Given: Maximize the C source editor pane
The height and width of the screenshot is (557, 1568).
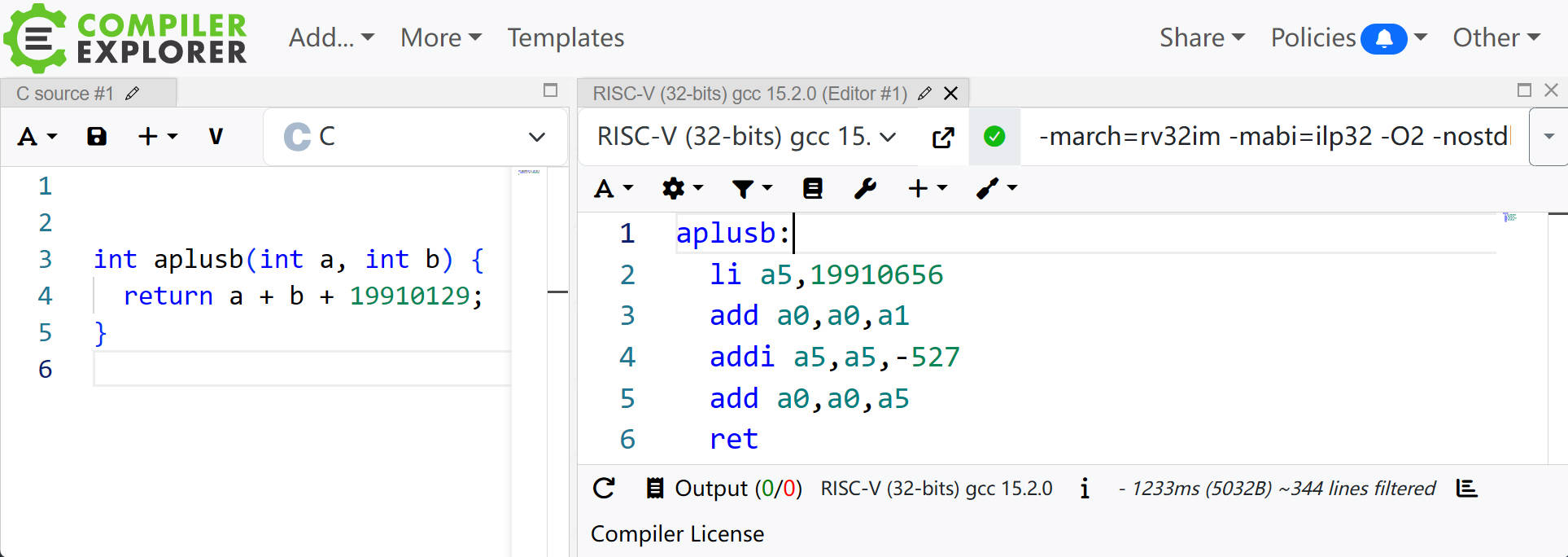Looking at the screenshot, I should 550,90.
